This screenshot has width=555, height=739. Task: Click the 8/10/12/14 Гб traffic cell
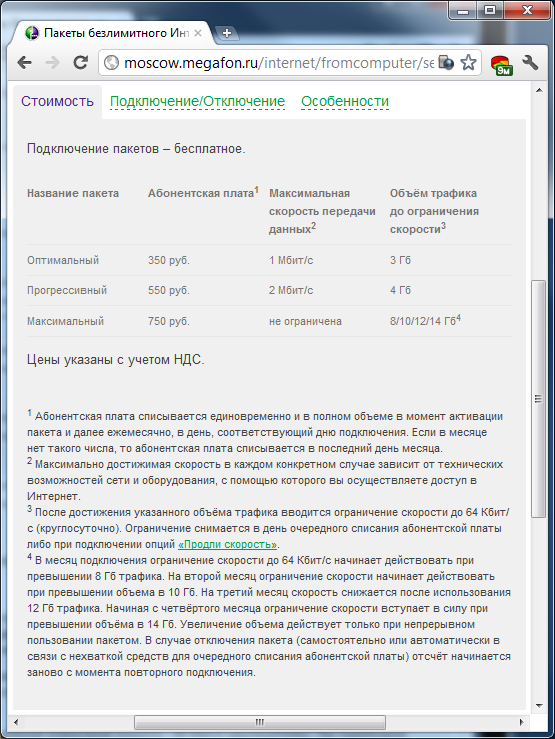(x=425, y=320)
